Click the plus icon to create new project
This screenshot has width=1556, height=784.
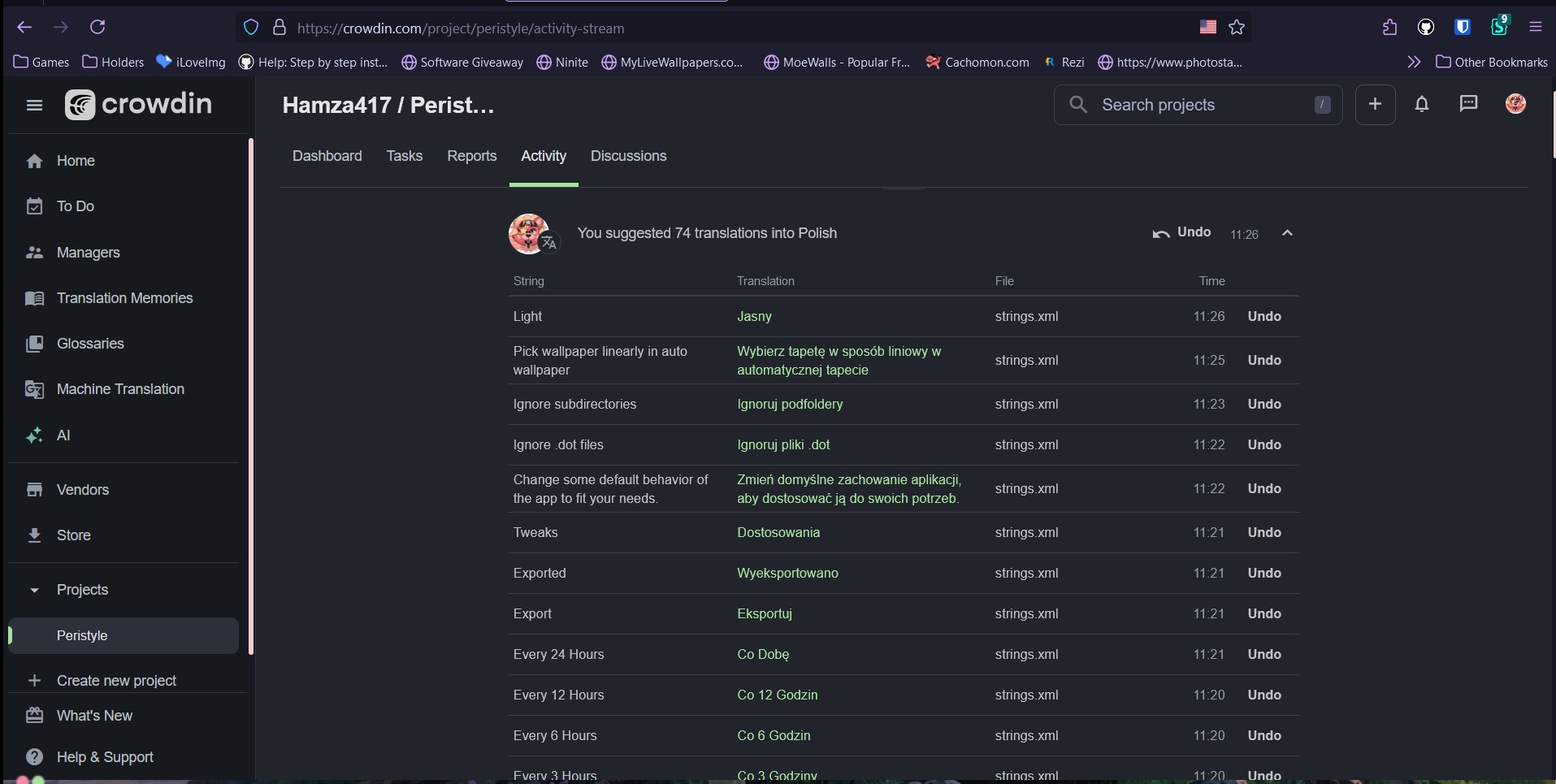tap(1376, 104)
